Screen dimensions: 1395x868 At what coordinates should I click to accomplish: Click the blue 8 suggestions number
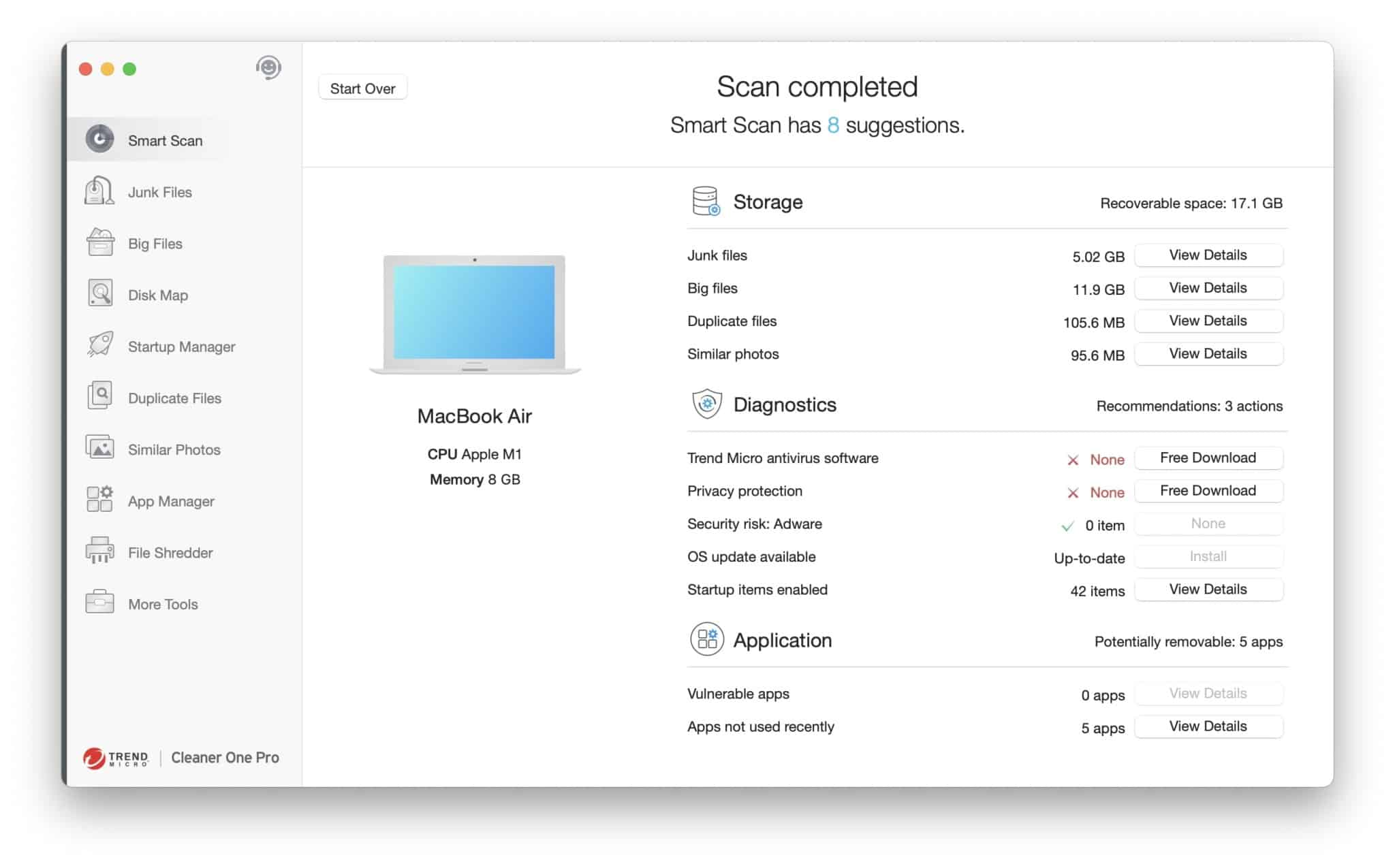833,125
